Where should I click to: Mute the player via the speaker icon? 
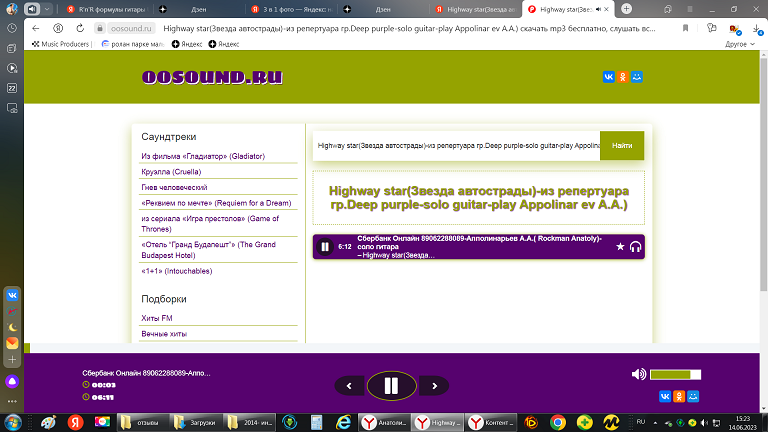click(638, 374)
